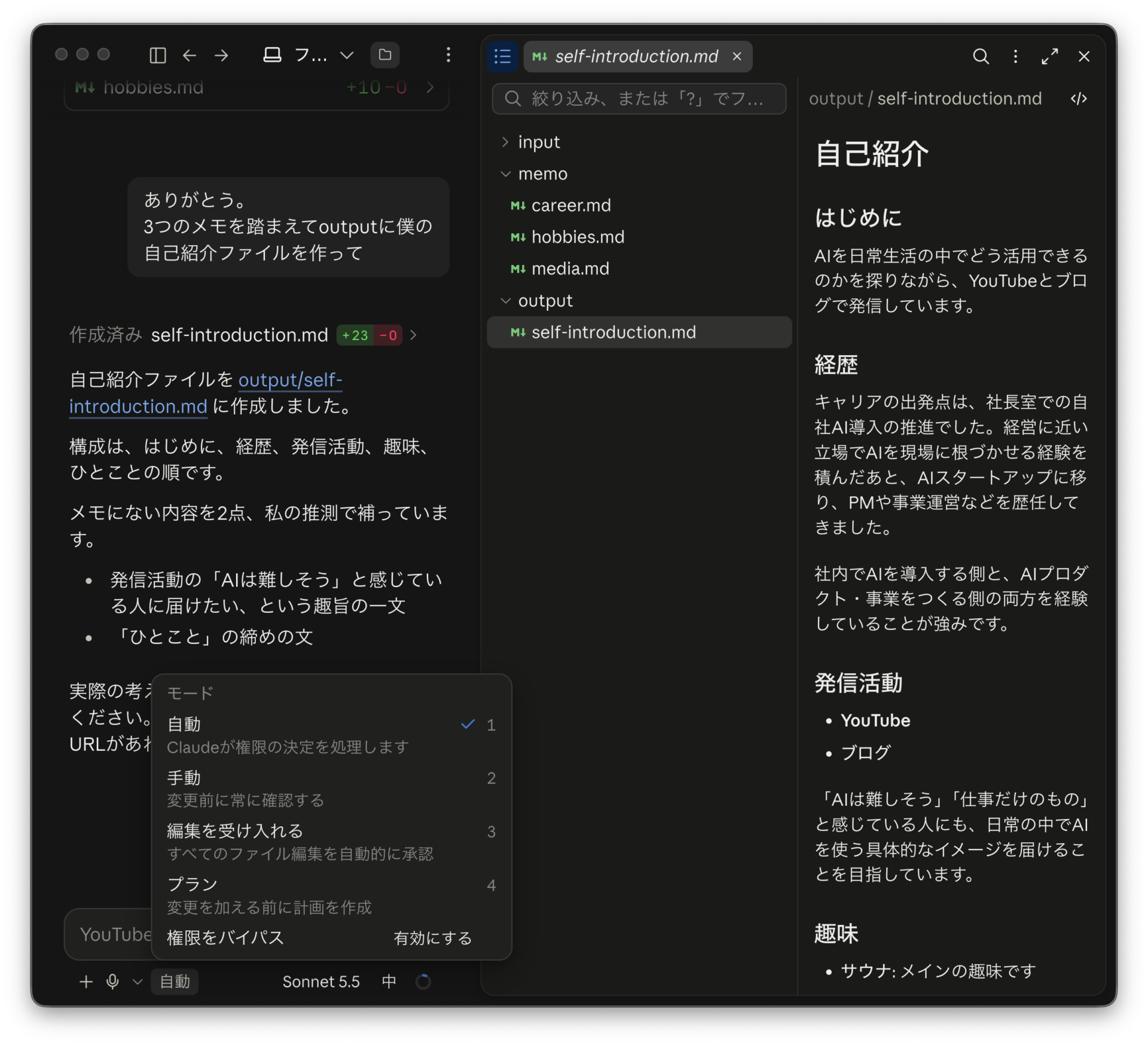1148x1045 pixels.
Task: Open the Sonnet 5.5 model selector
Action: [x=321, y=982]
